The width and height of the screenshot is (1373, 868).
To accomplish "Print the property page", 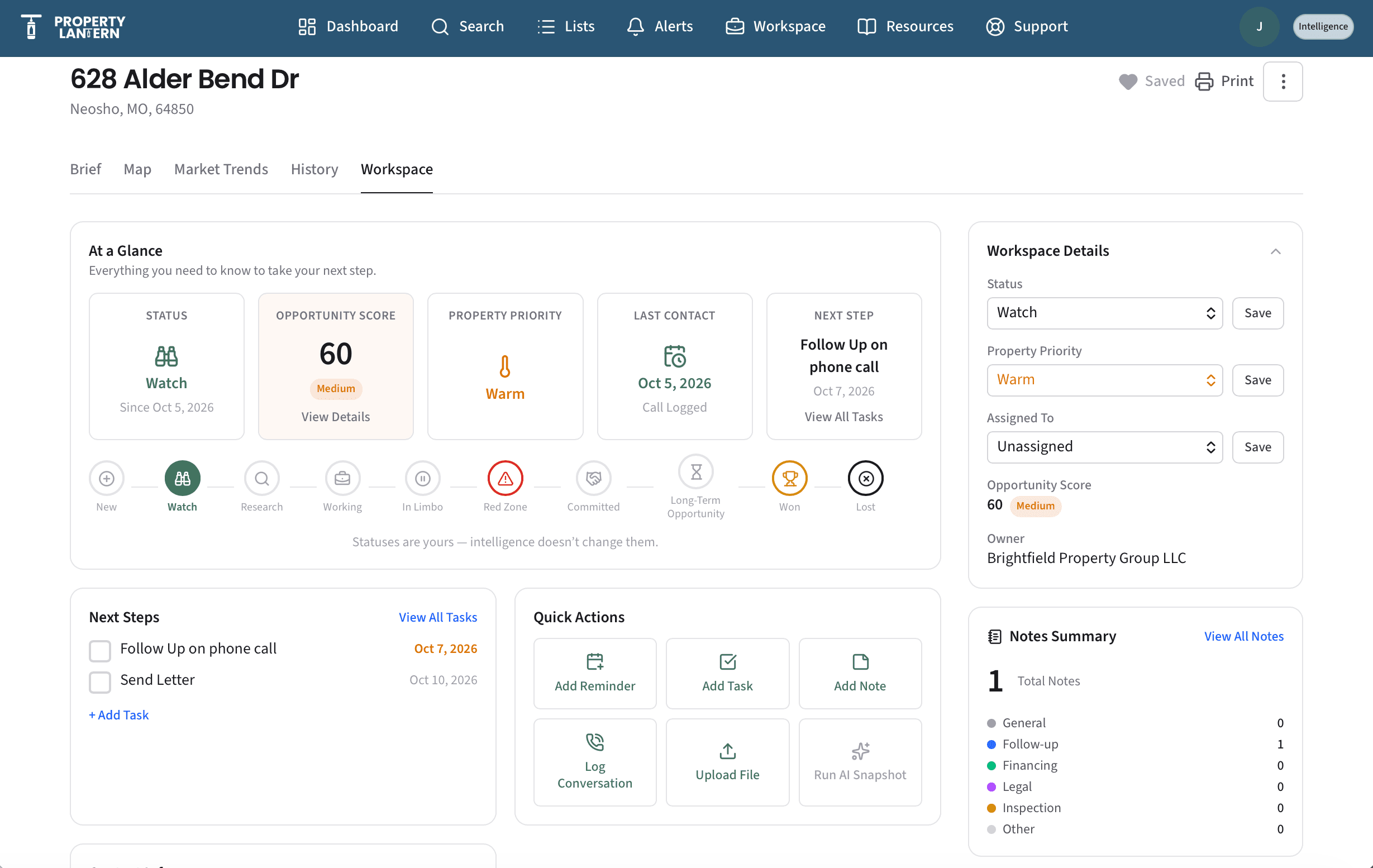I will 1224,82.
